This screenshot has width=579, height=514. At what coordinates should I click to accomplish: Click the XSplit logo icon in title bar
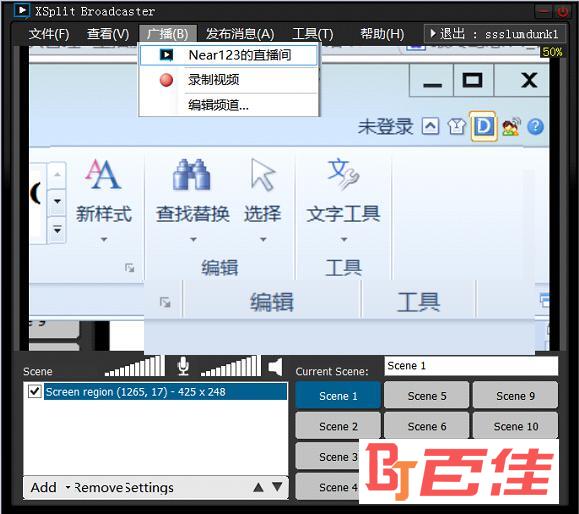click(21, 11)
